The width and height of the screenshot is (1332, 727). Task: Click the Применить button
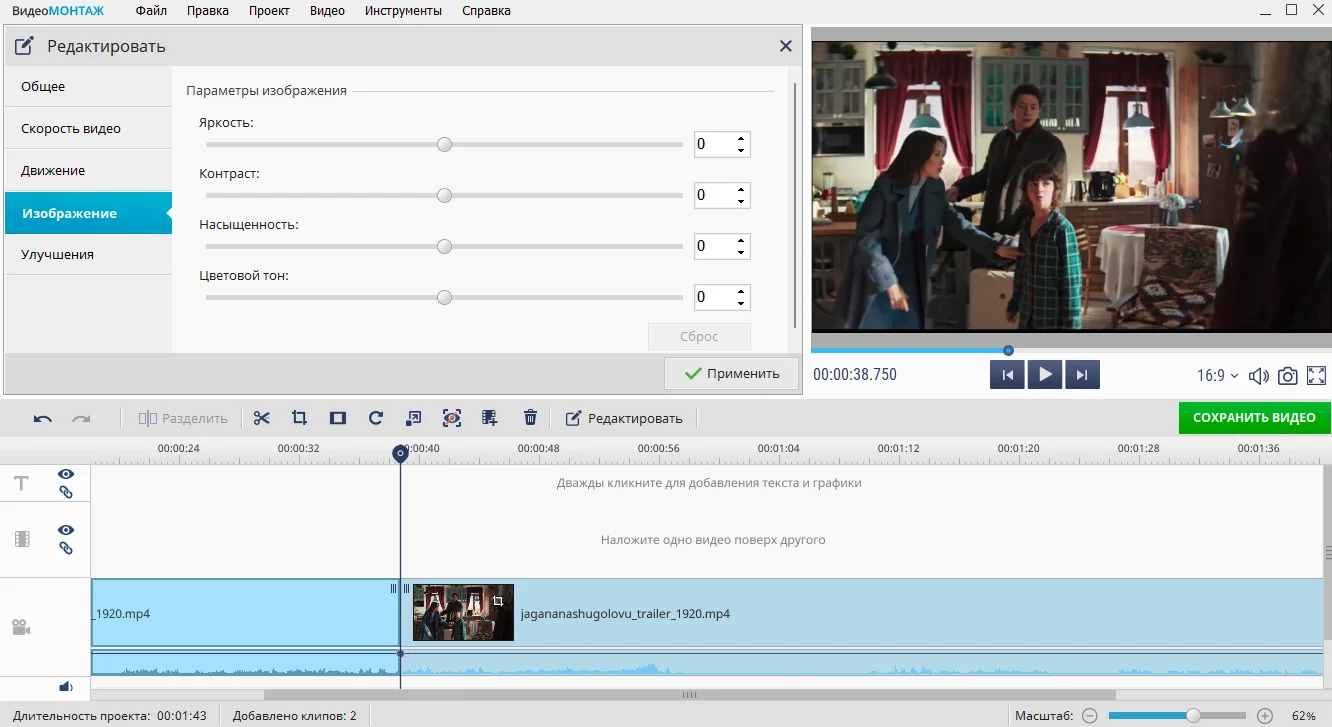[732, 373]
